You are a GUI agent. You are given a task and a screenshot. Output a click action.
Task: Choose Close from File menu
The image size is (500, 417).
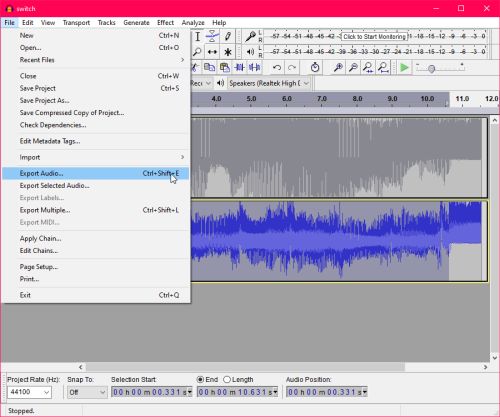(96, 76)
